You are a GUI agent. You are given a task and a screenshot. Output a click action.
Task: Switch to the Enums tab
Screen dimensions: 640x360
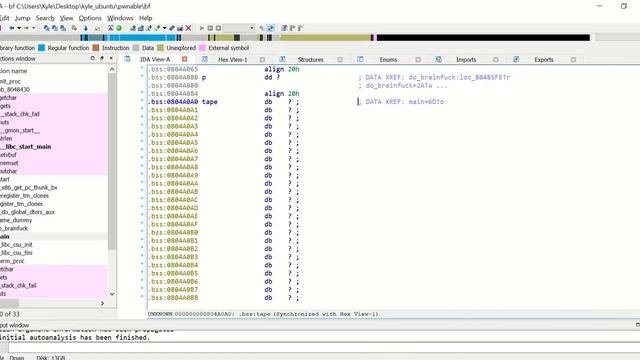388,60
